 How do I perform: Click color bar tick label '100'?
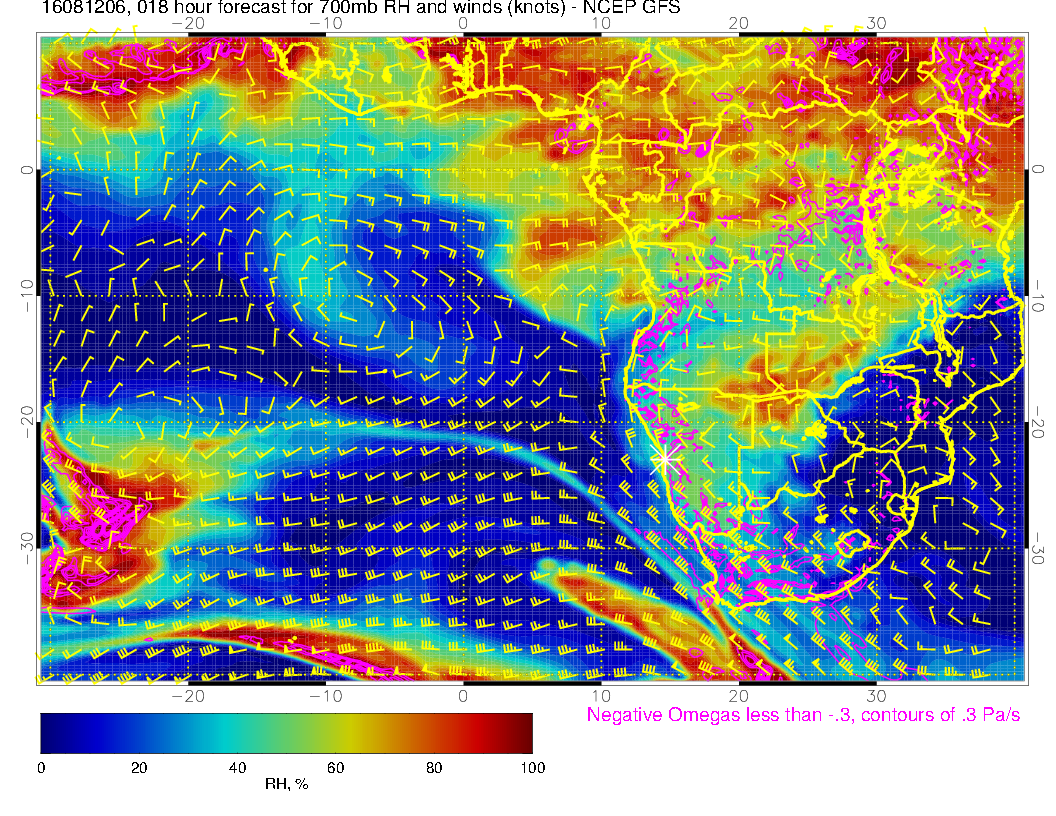pyautogui.click(x=533, y=768)
